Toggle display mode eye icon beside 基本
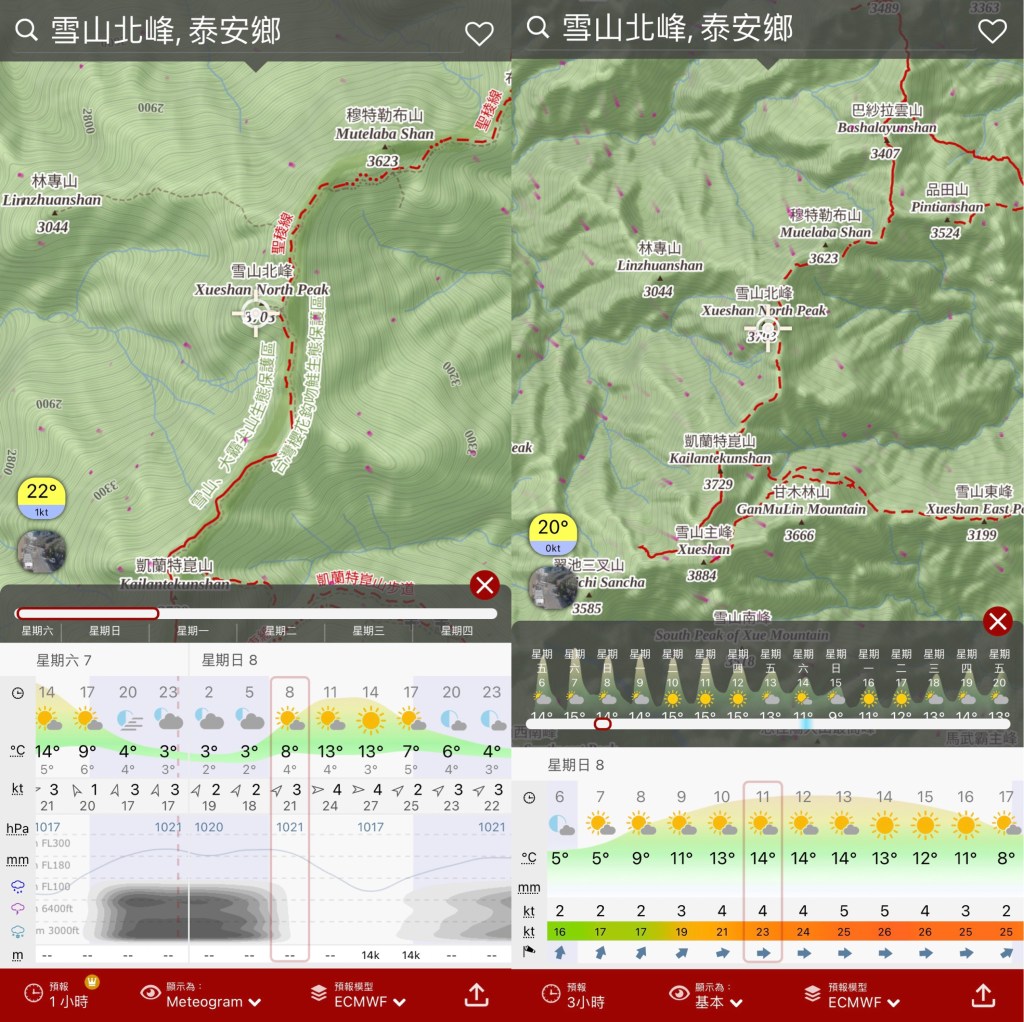The image size is (1024, 1022). [679, 993]
